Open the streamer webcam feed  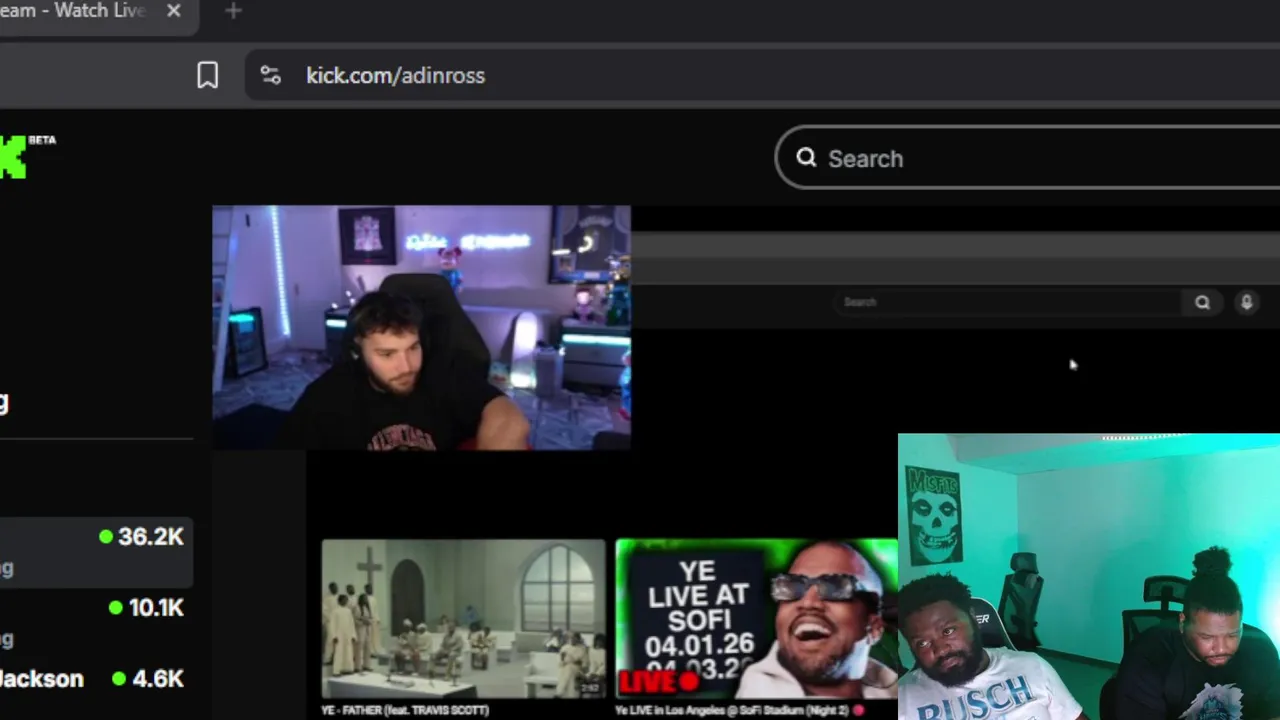(x=421, y=328)
